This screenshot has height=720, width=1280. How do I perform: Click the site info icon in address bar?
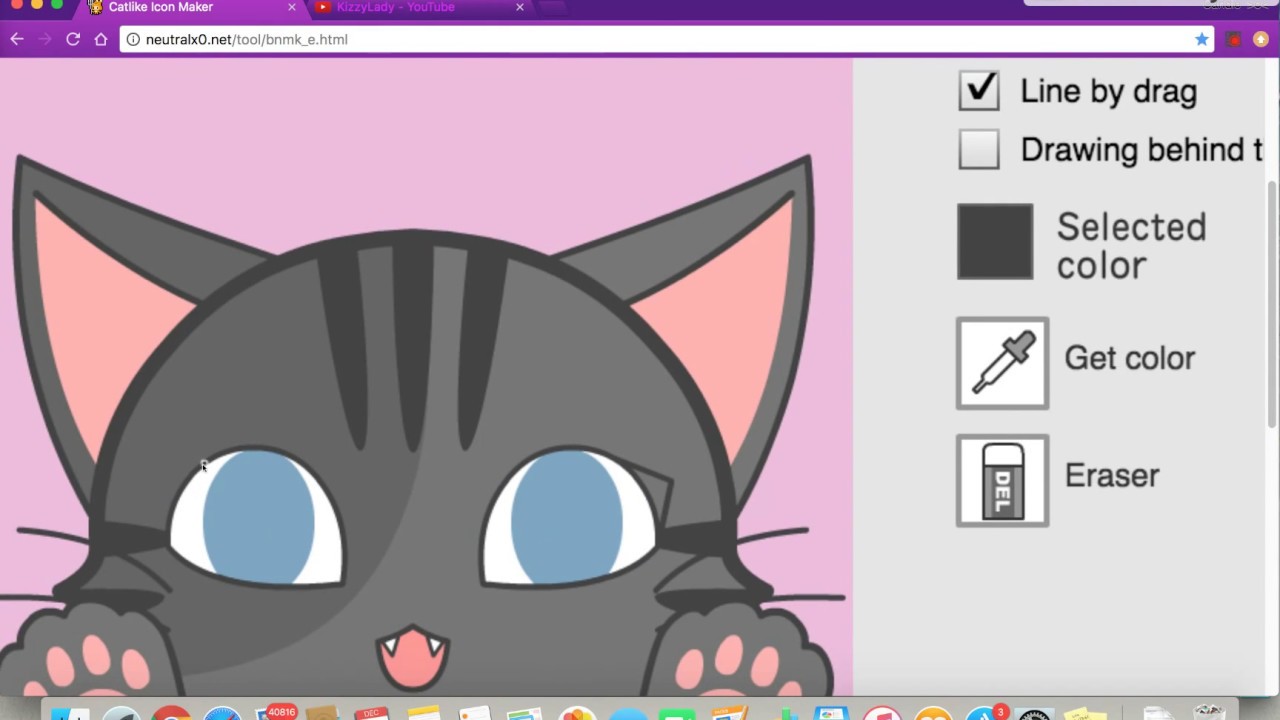point(133,40)
